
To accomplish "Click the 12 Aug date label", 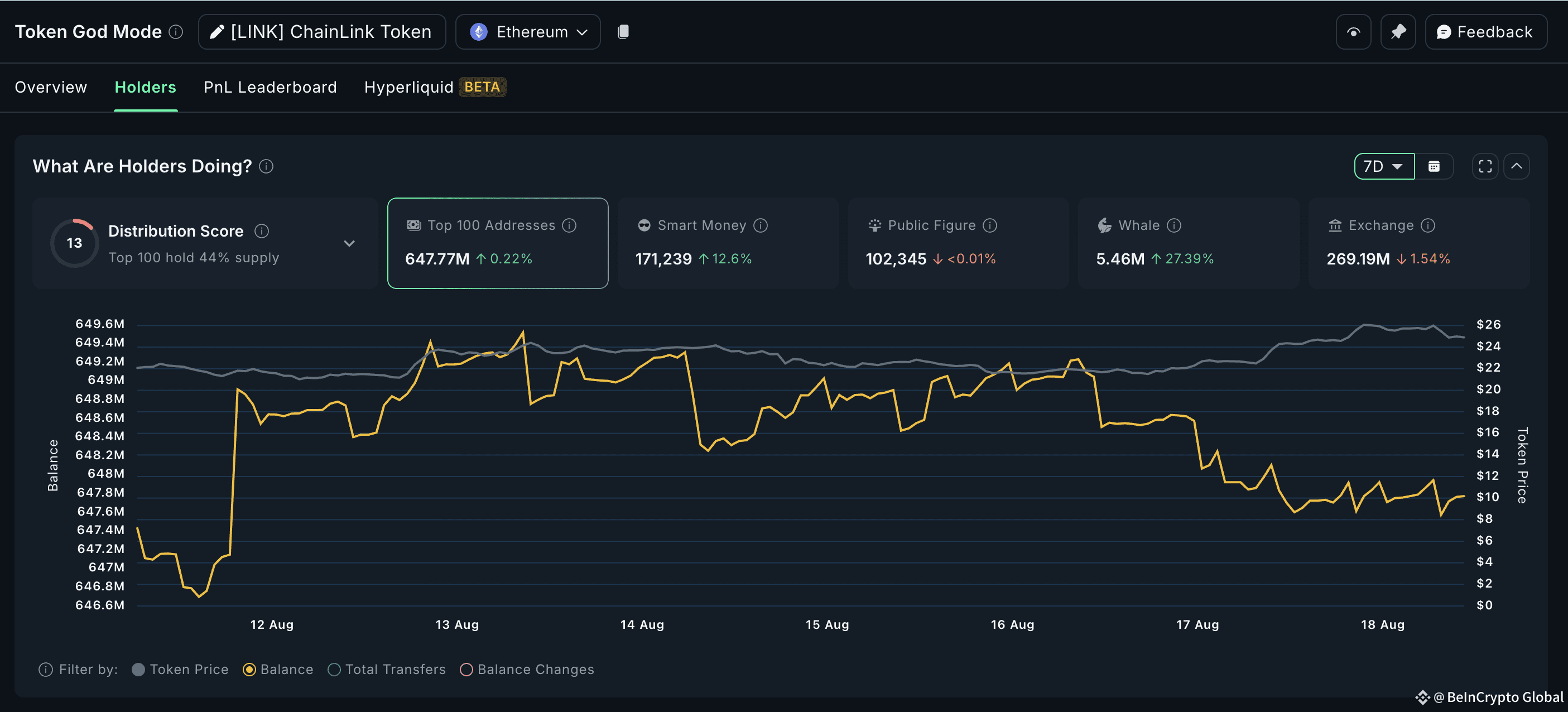I will (272, 624).
